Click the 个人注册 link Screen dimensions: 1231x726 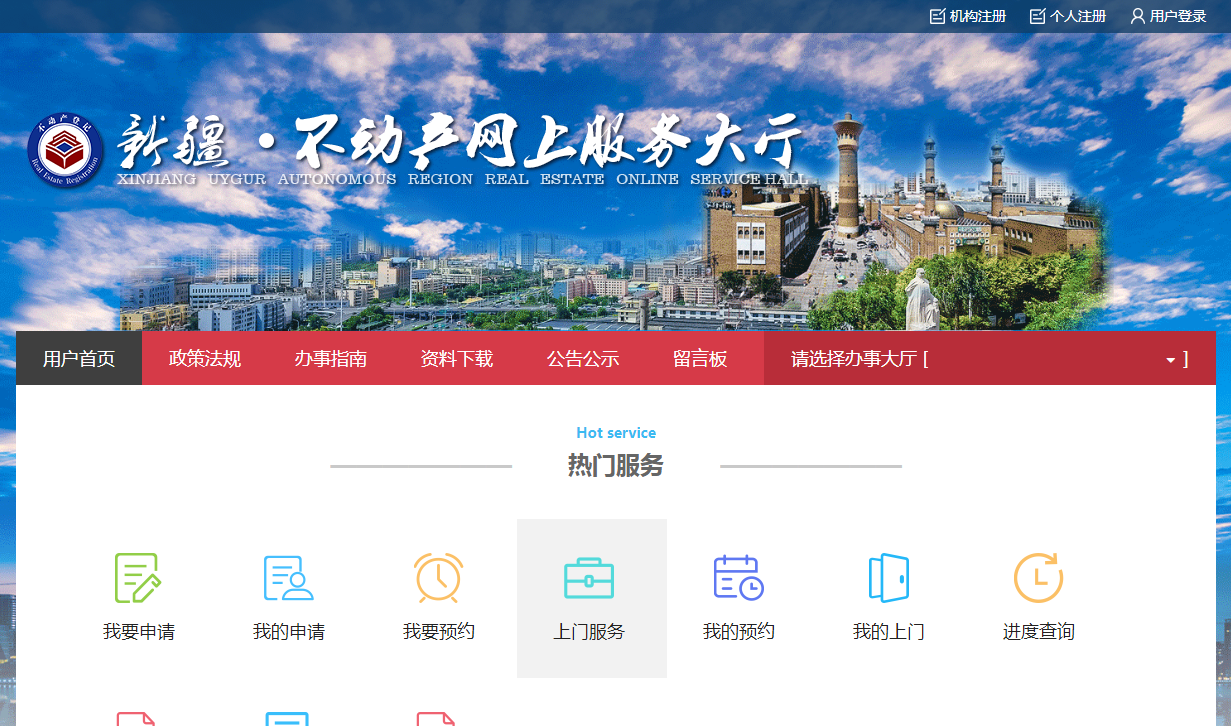1078,16
